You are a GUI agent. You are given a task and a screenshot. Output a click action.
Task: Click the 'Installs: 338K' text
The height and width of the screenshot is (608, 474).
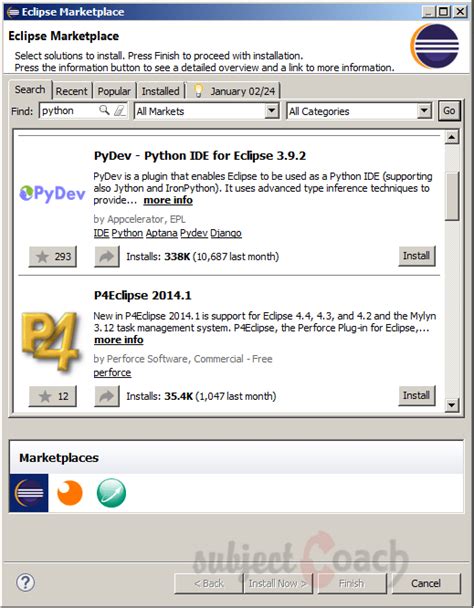158,257
